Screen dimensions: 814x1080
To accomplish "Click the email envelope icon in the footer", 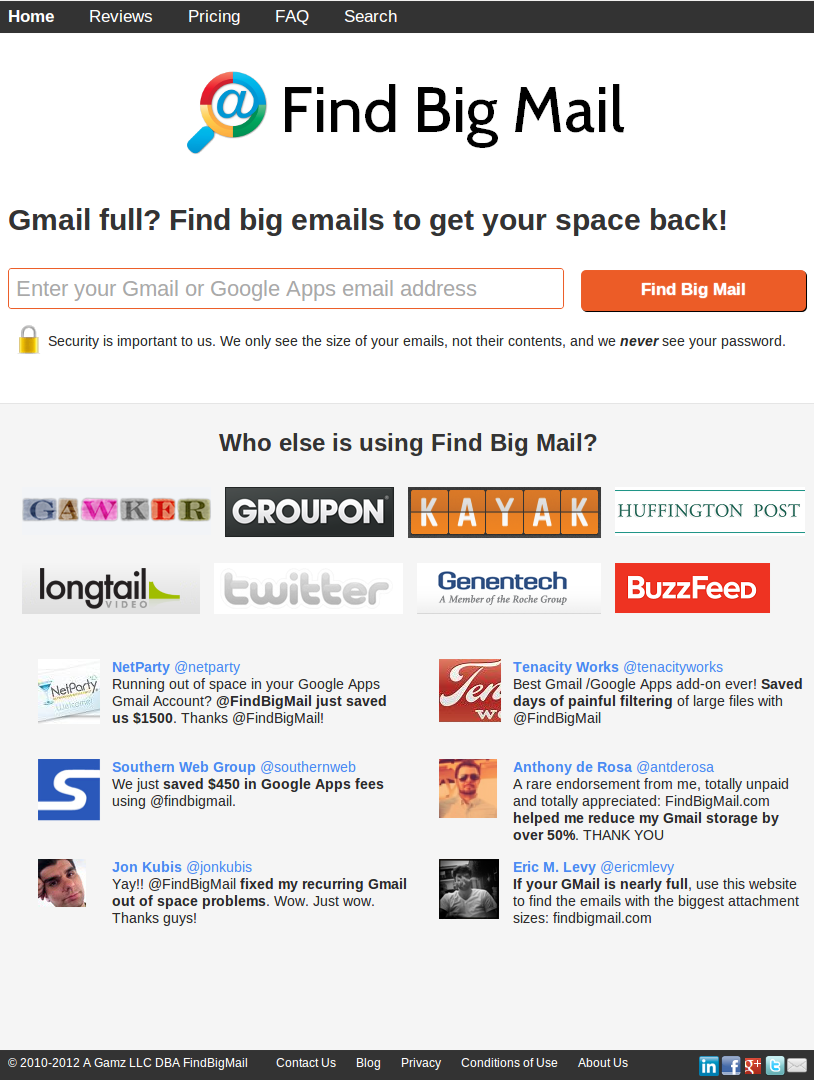I will pos(797,1066).
